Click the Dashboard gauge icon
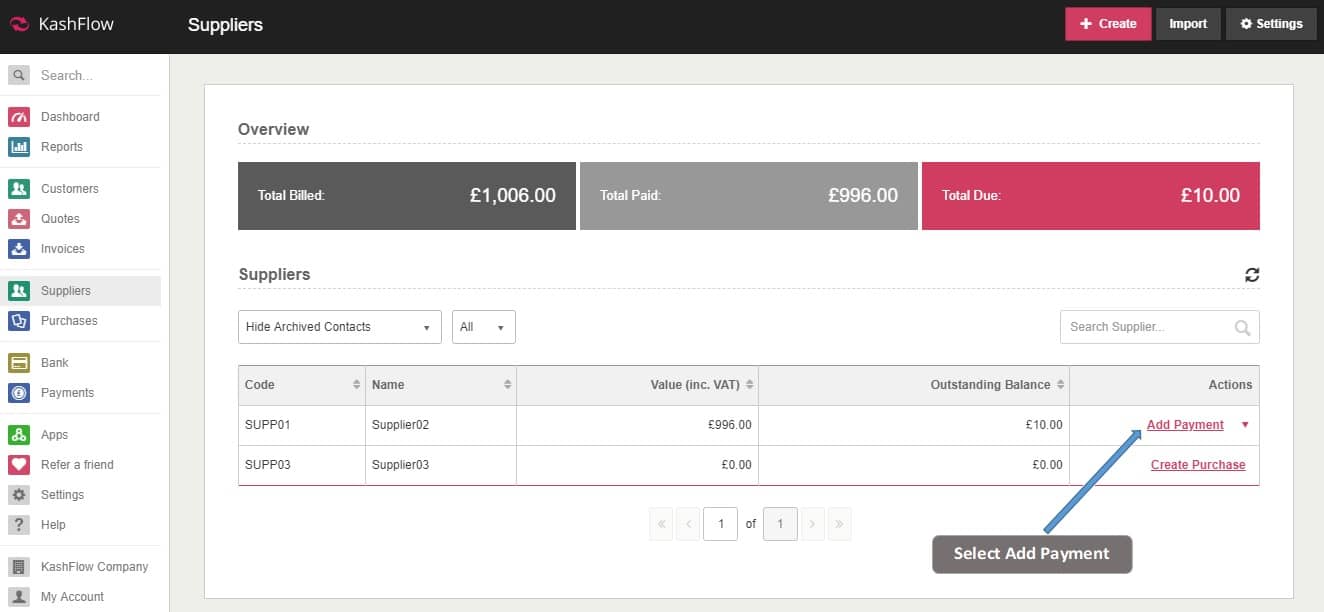 [19, 117]
